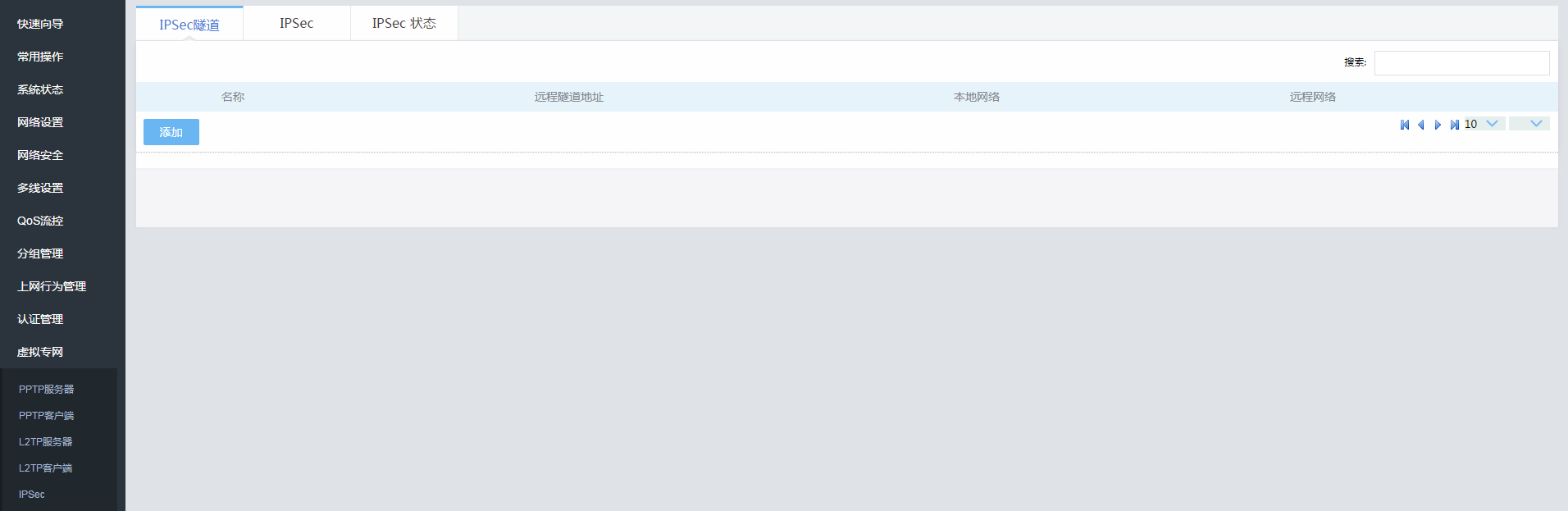Go to the previous page arrow
1568x511 pixels.
point(1421,125)
